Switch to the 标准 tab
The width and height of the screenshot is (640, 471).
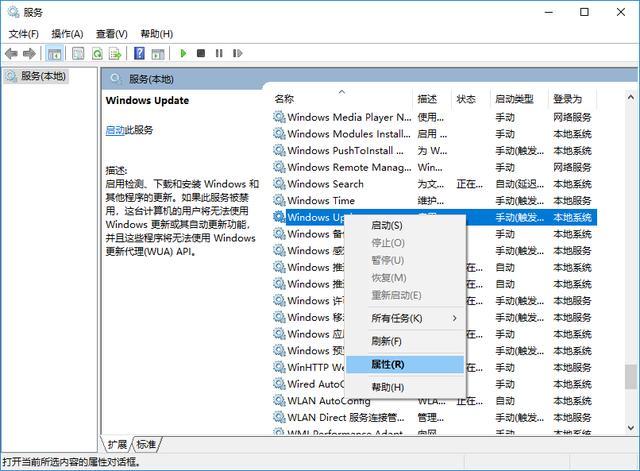point(147,444)
